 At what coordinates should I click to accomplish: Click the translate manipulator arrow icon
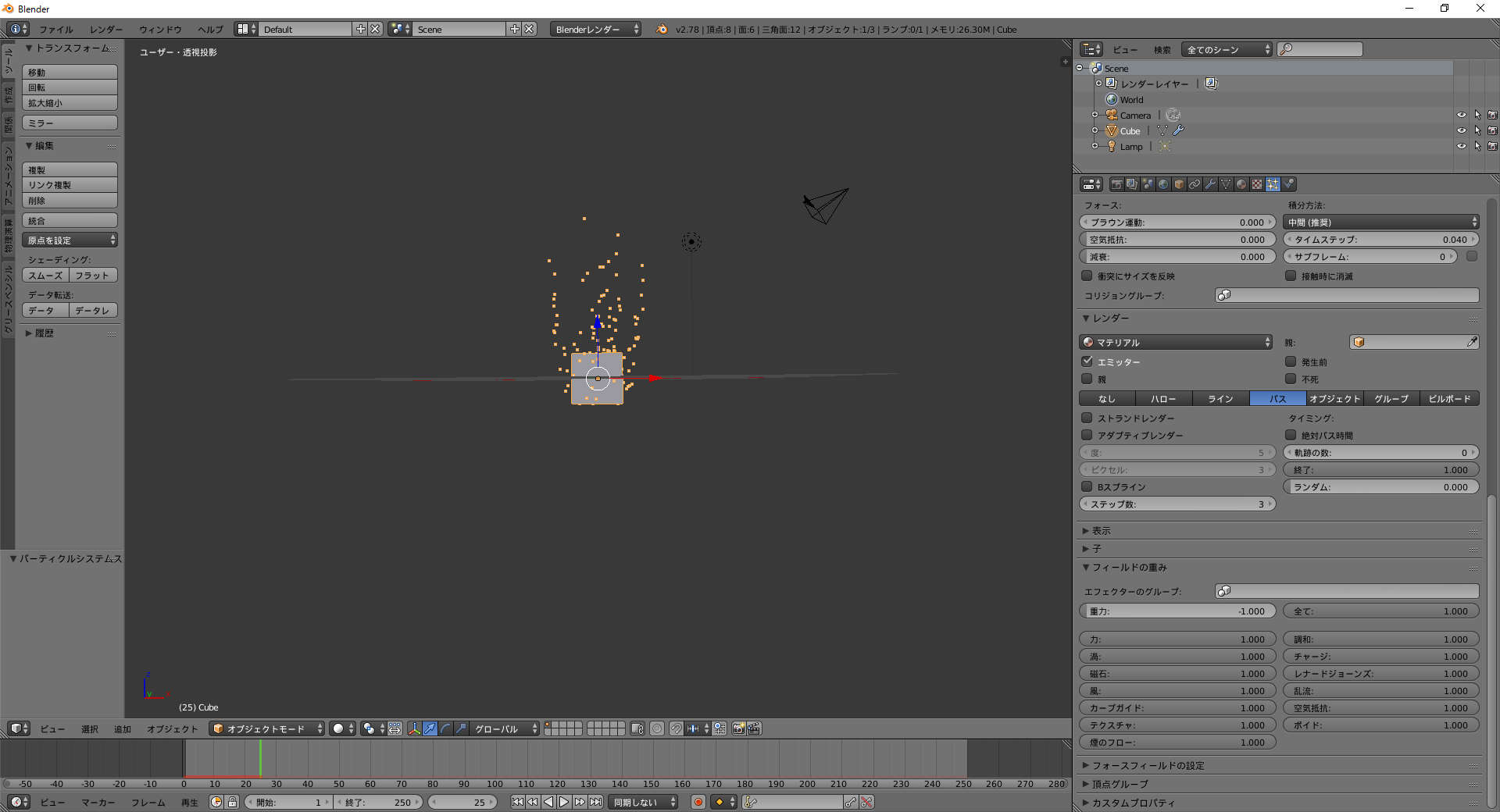coord(430,728)
